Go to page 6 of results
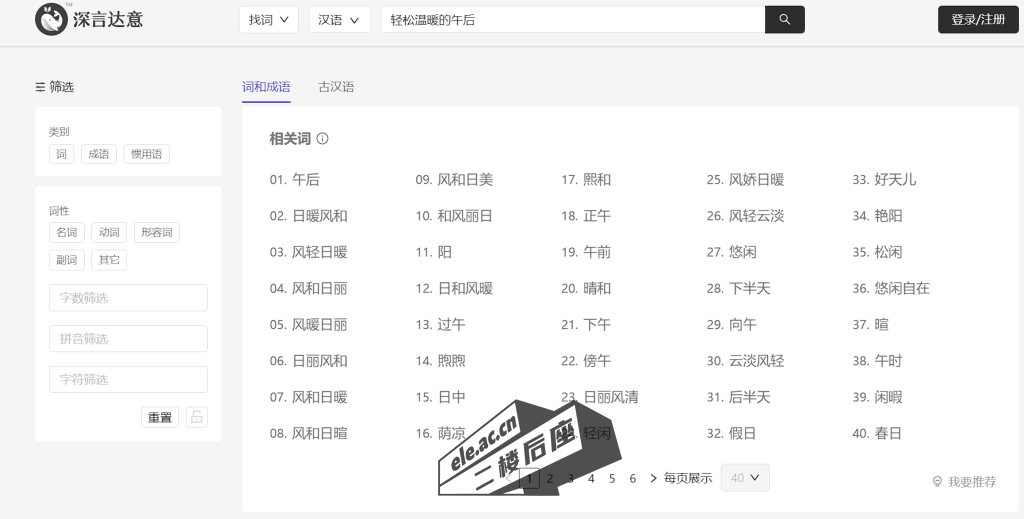This screenshot has height=519, width=1024. click(x=632, y=478)
